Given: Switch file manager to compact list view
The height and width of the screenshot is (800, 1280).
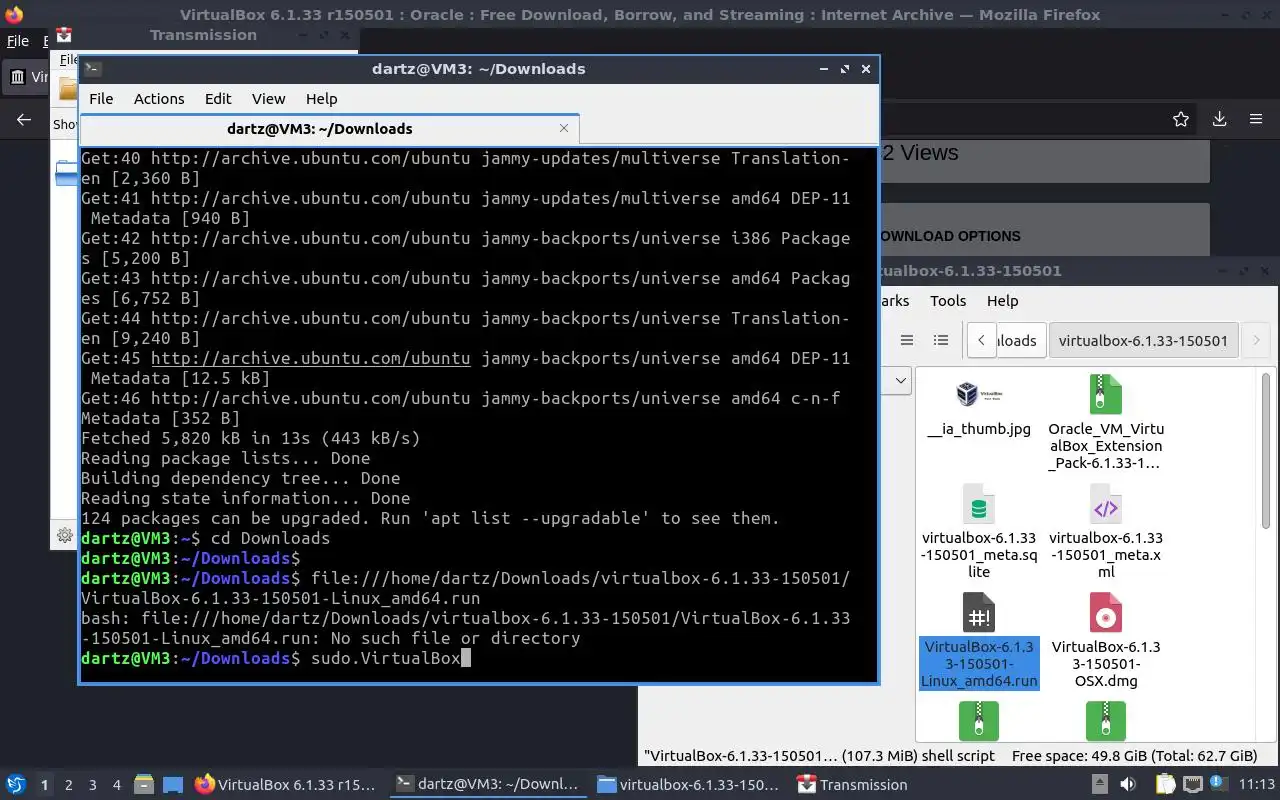Looking at the screenshot, I should [x=907, y=340].
